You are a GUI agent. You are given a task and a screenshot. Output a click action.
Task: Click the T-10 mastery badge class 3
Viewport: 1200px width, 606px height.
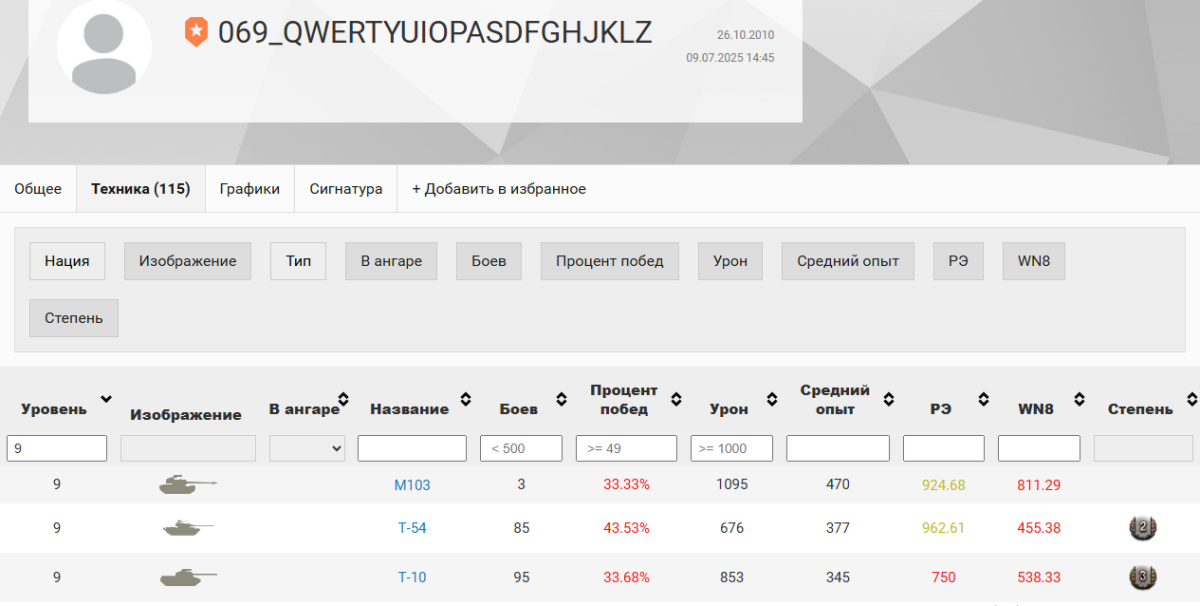click(x=1142, y=577)
